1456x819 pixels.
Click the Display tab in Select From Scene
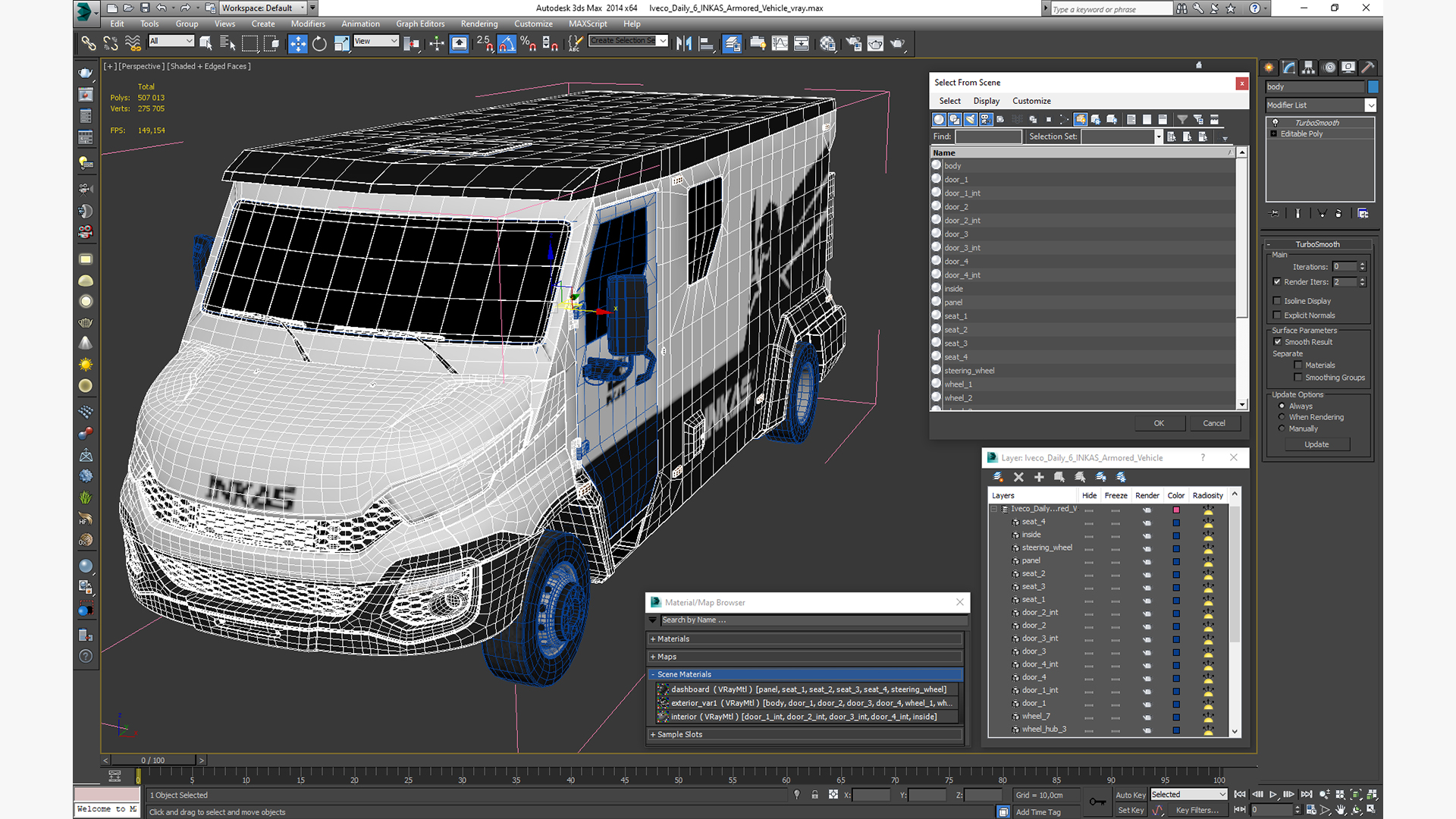pyautogui.click(x=986, y=100)
